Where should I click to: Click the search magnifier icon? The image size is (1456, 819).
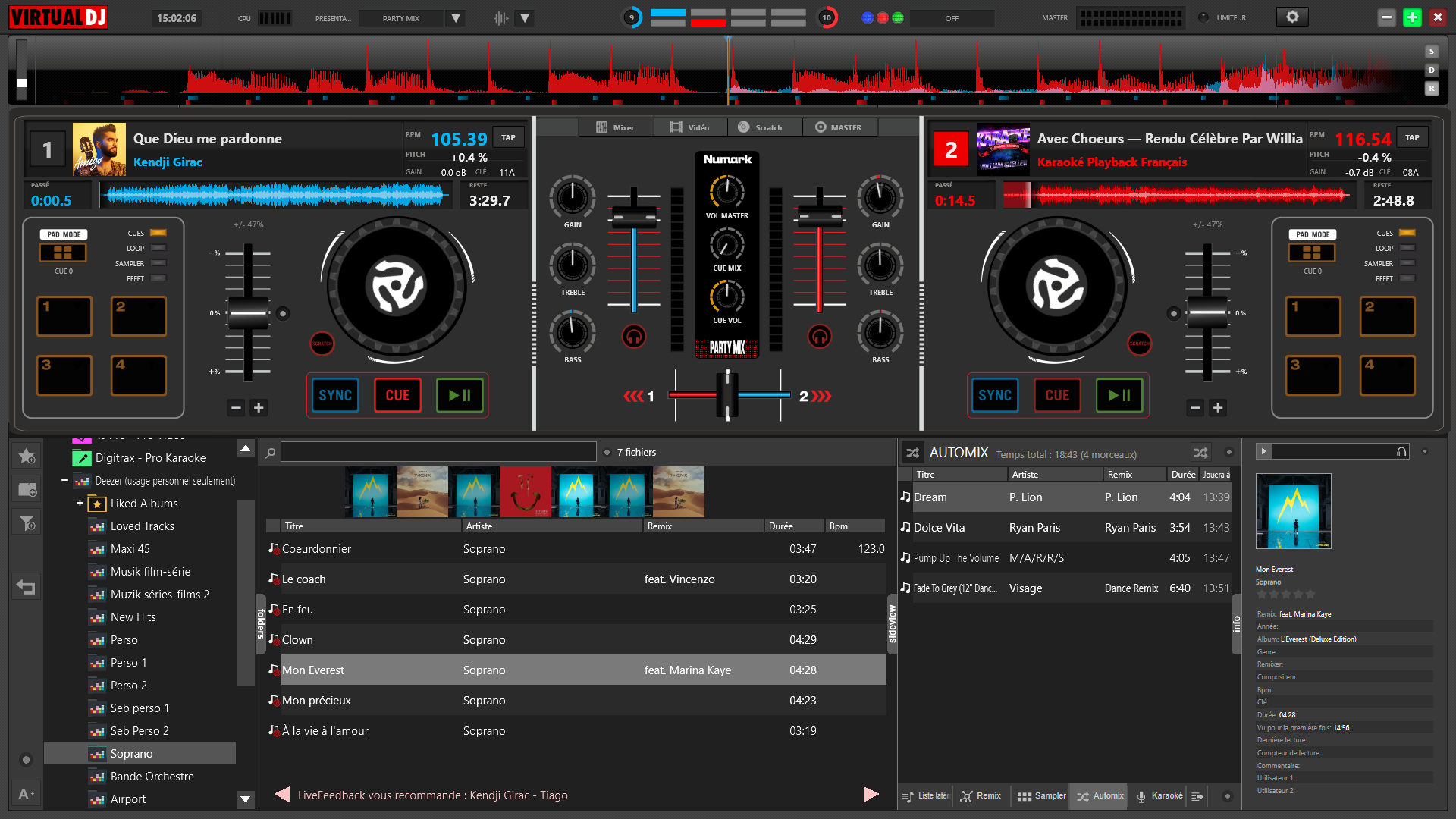(x=270, y=453)
